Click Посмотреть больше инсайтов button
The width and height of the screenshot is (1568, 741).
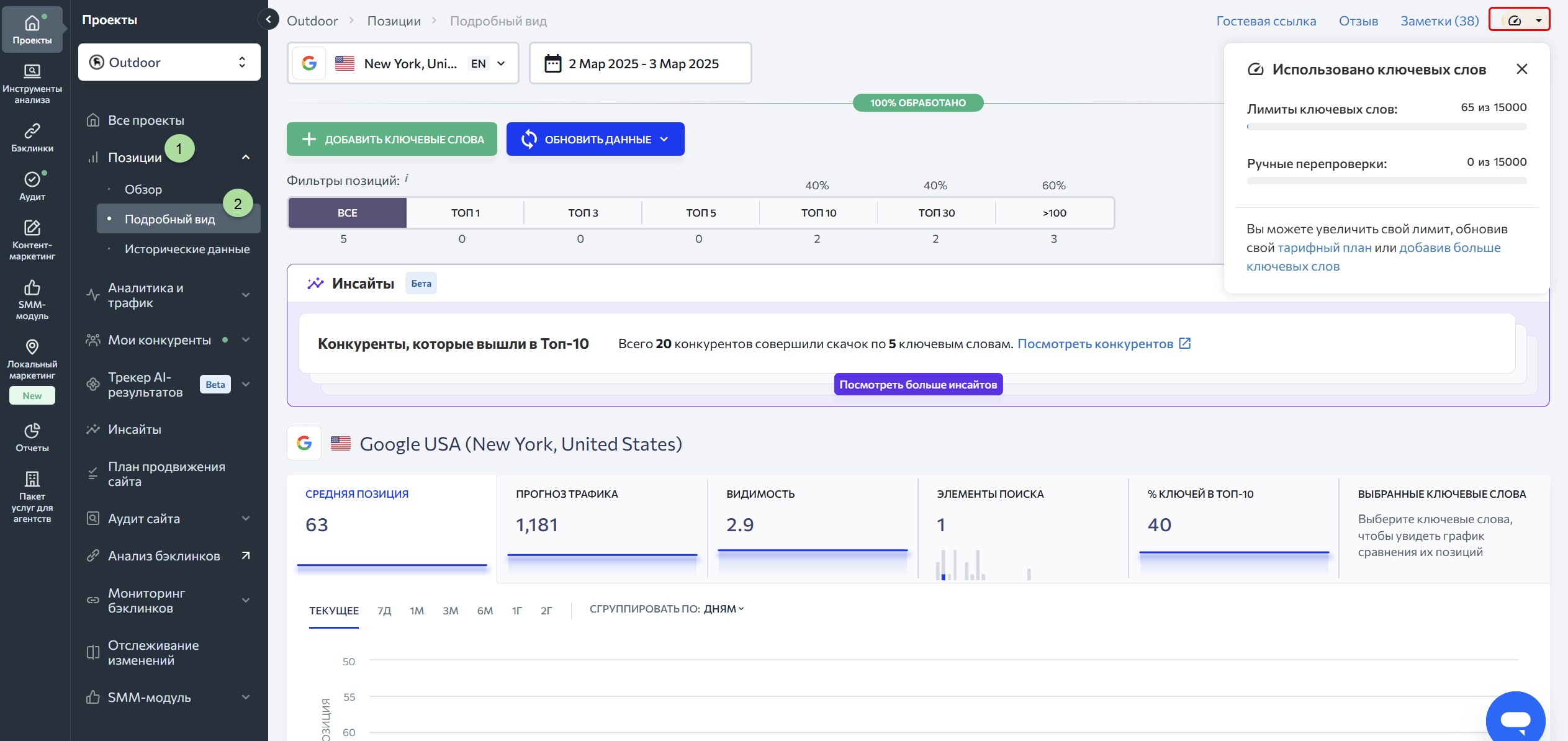pyautogui.click(x=918, y=384)
